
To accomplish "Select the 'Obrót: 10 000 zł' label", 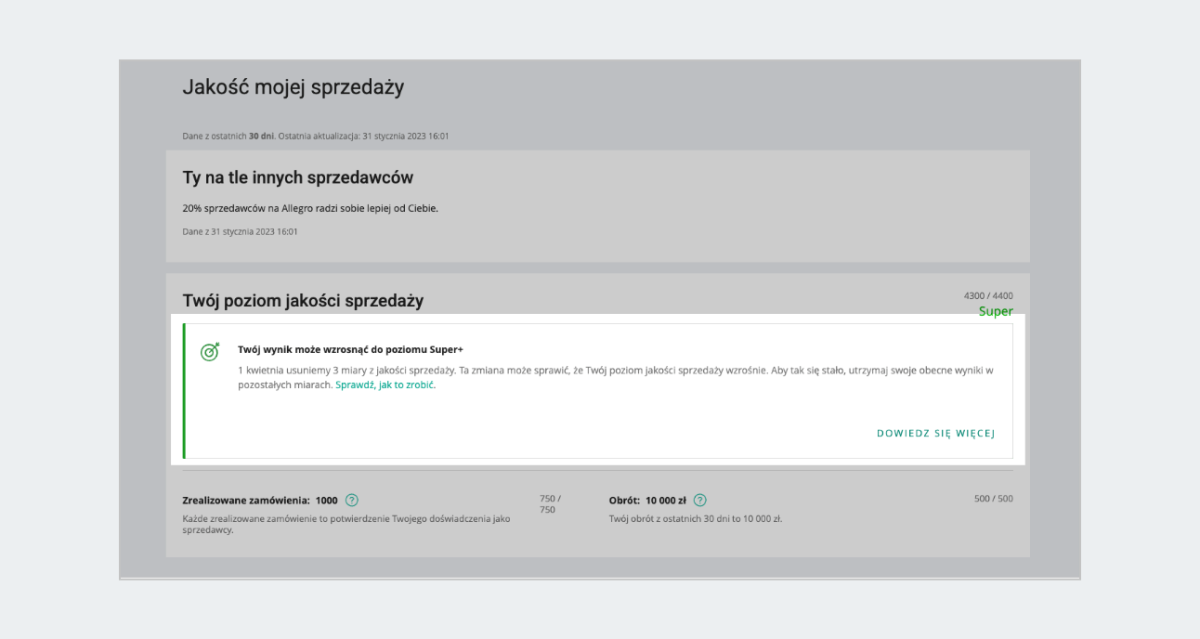I will (x=647, y=500).
